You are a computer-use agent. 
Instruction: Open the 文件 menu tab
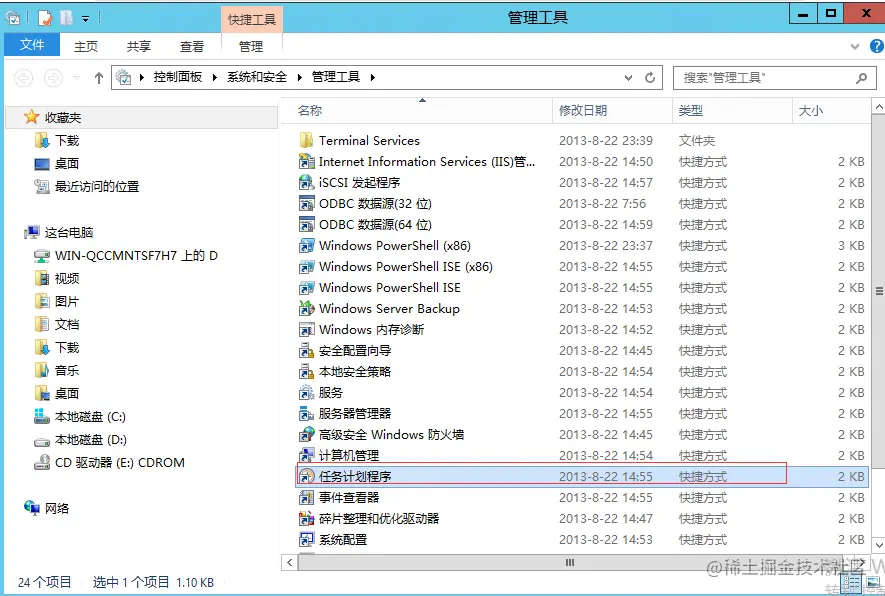pyautogui.click(x=32, y=45)
